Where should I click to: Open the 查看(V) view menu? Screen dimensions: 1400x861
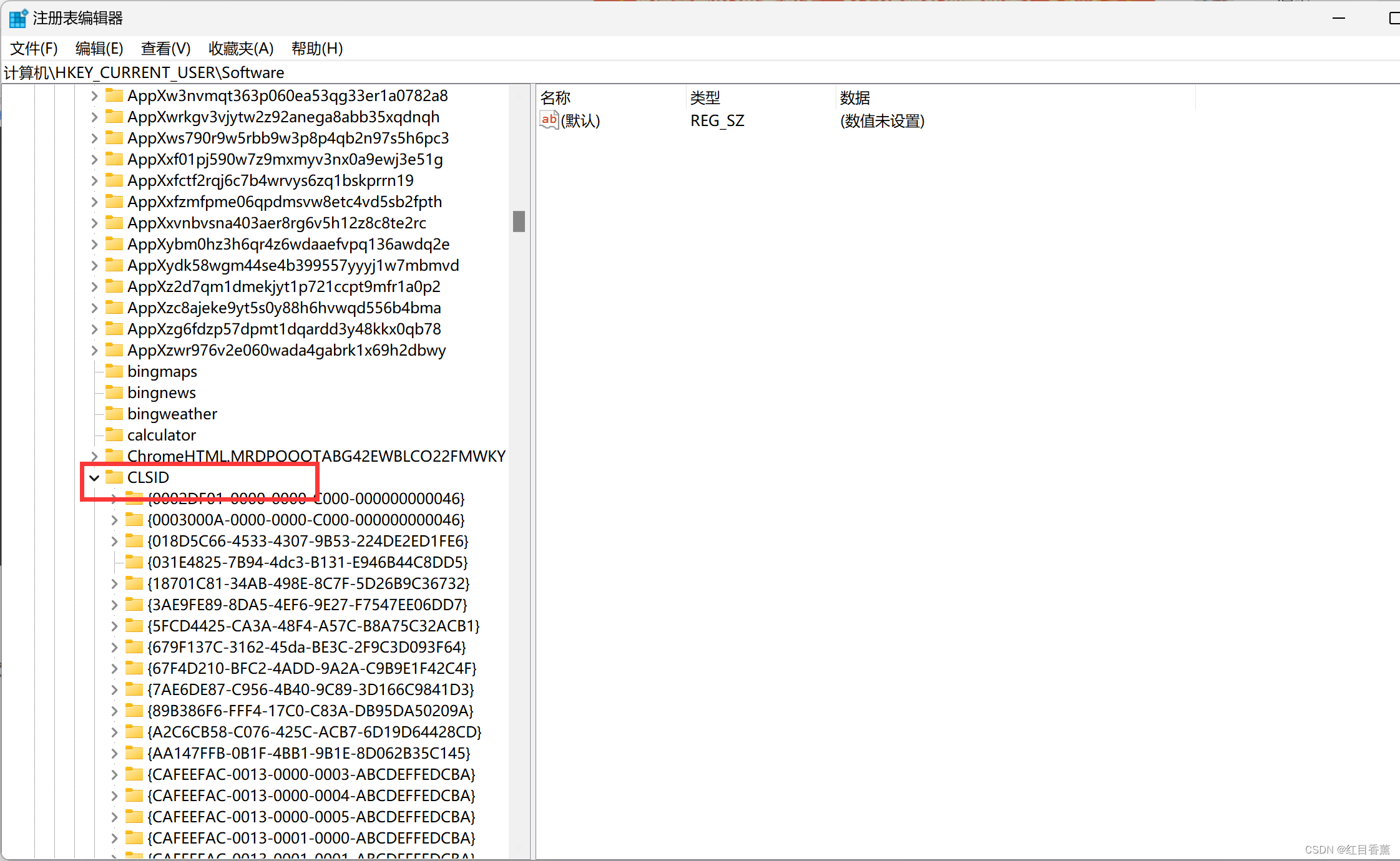(x=165, y=48)
